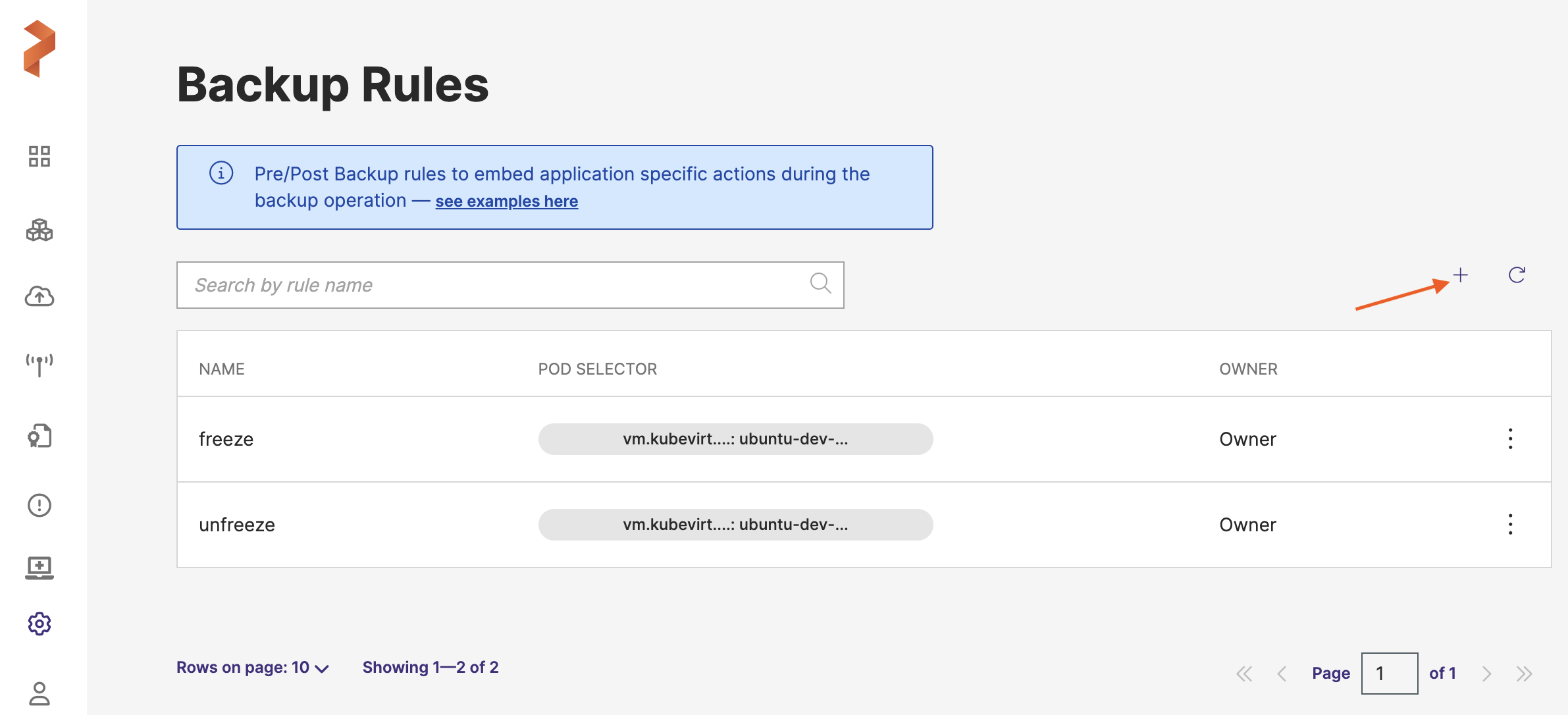
Task: Click the plus icon to add backup rule
Action: pyautogui.click(x=1460, y=275)
